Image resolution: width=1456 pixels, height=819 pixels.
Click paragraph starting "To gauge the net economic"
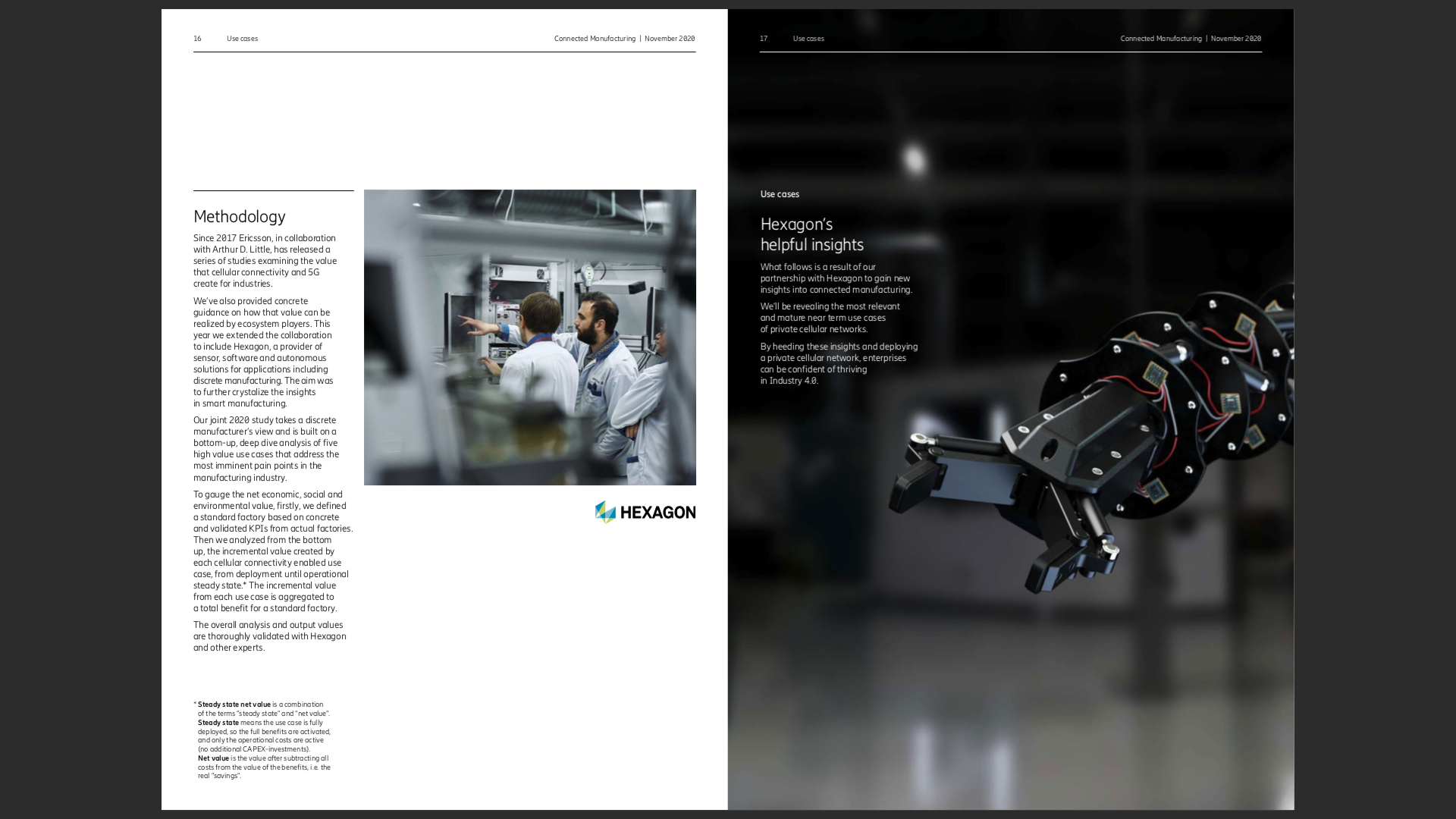point(273,551)
